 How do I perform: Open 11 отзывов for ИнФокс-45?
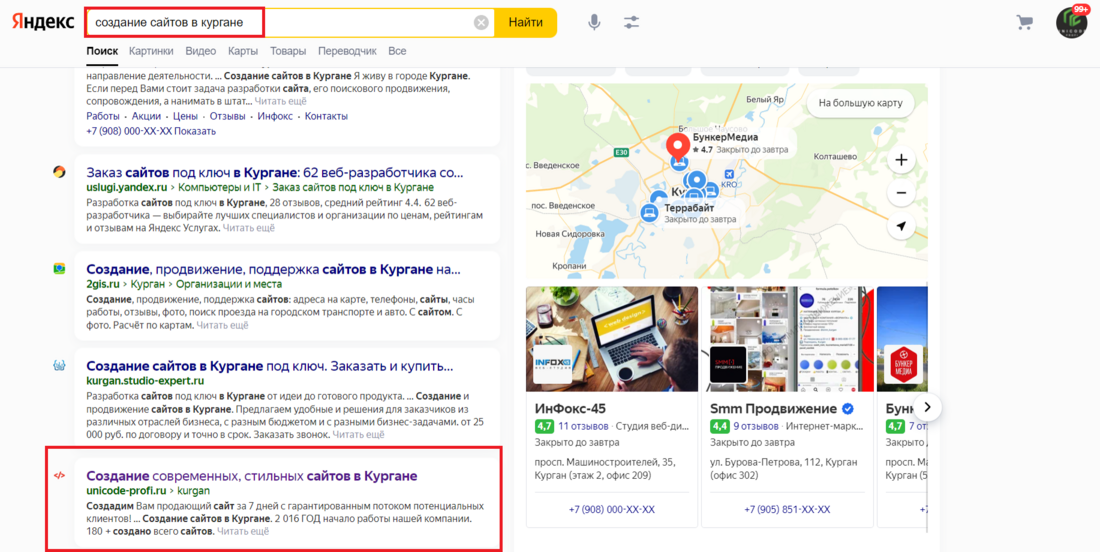click(x=583, y=426)
